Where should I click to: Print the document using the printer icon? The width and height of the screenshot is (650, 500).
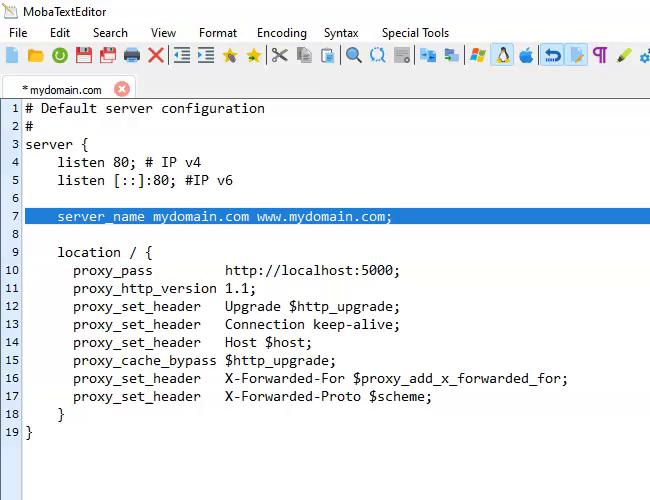[132, 55]
